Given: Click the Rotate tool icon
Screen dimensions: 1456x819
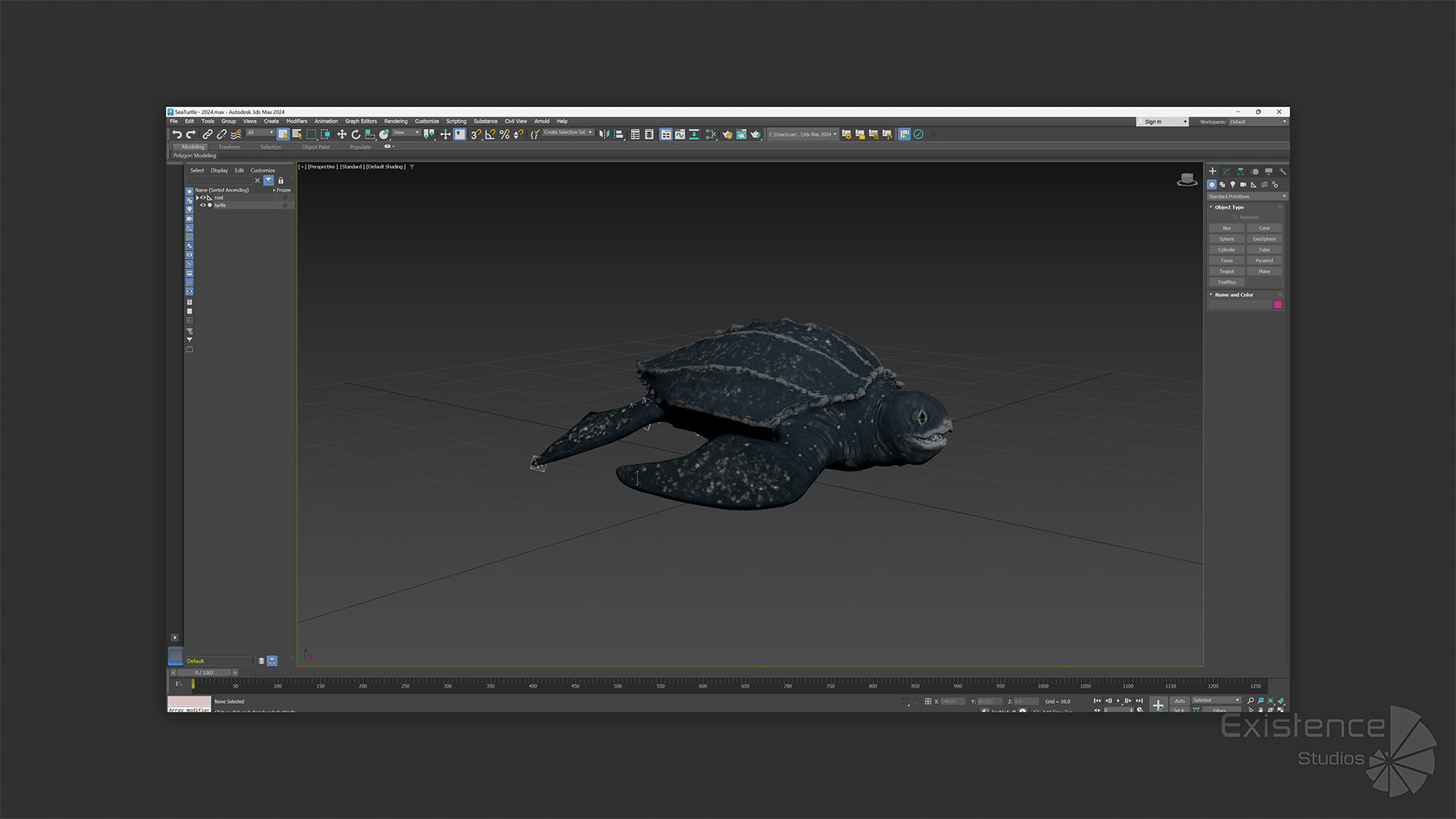Looking at the screenshot, I should (x=356, y=134).
